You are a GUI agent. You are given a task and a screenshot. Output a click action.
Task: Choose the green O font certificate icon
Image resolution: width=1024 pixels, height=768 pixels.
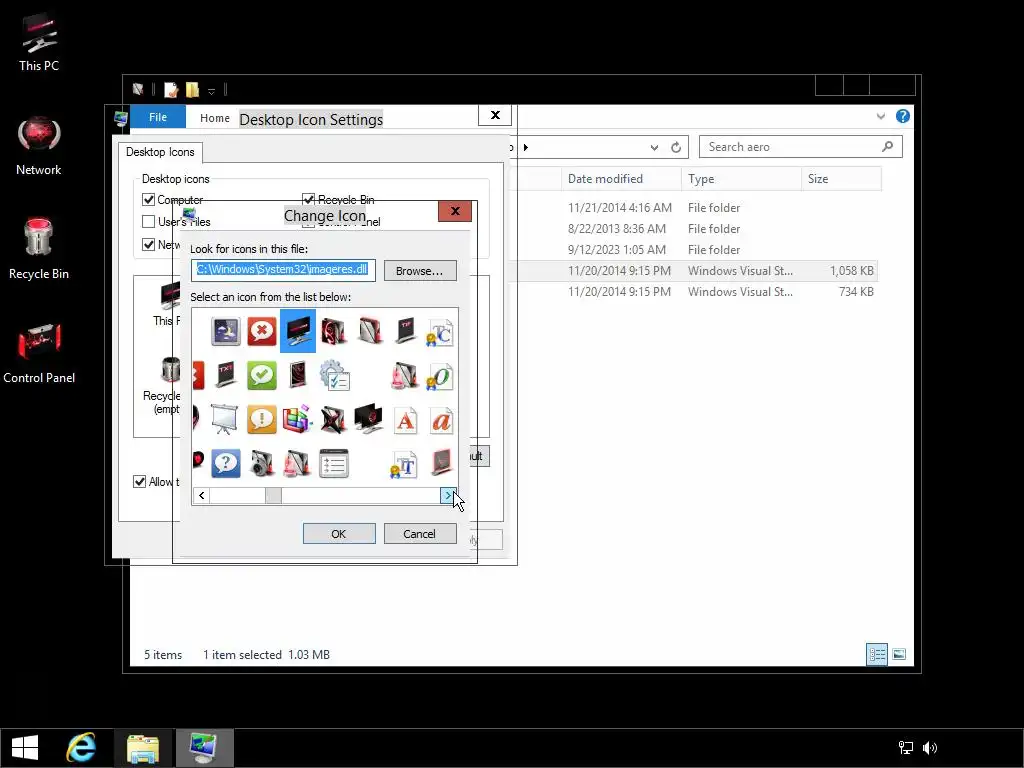point(440,376)
